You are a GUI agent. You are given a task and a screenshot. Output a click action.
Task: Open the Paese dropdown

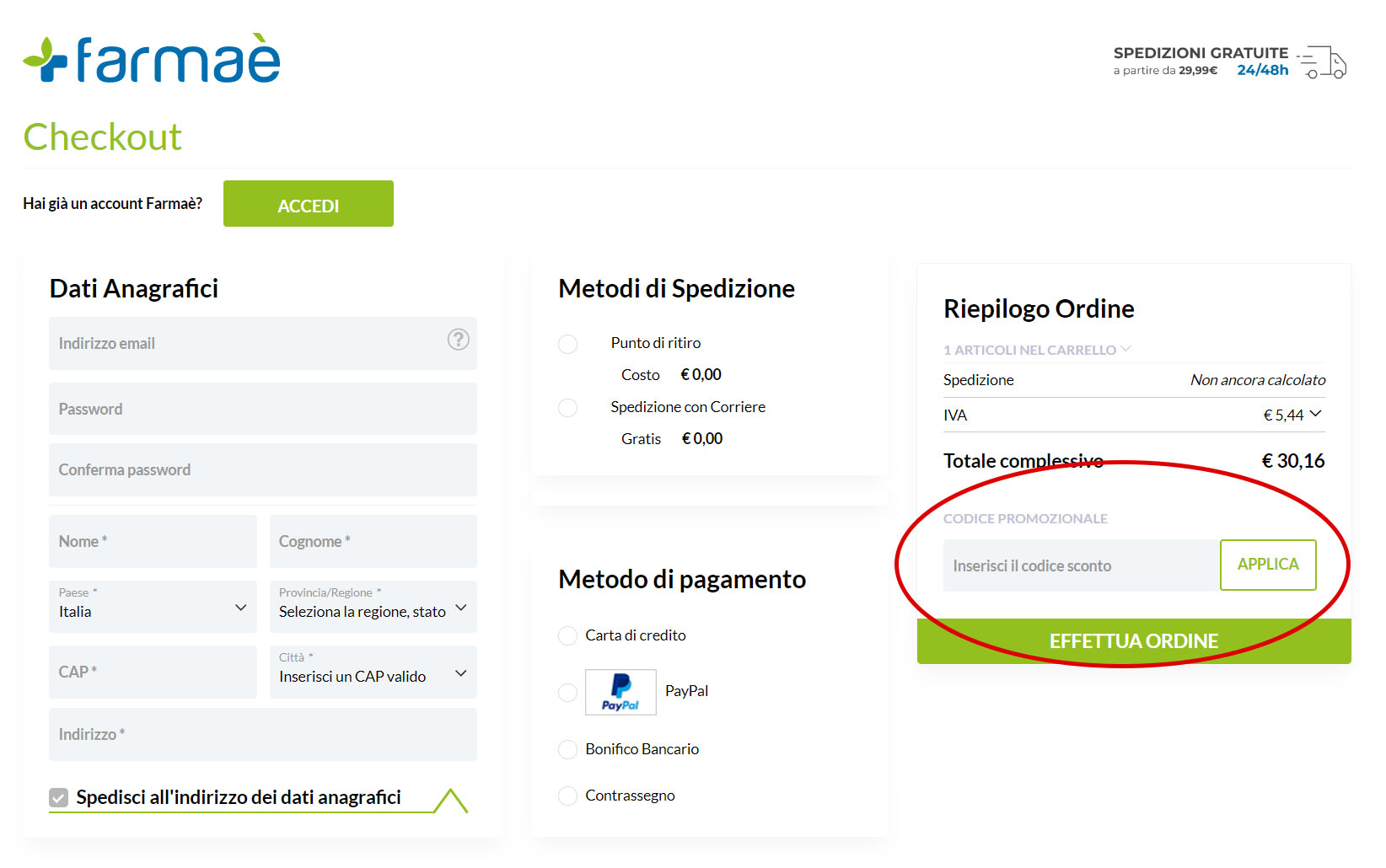[240, 607]
